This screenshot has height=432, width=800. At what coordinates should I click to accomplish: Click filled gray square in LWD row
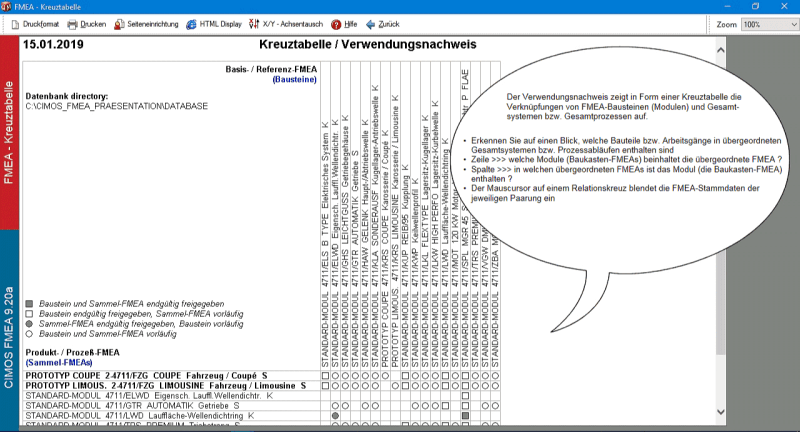coord(466,415)
